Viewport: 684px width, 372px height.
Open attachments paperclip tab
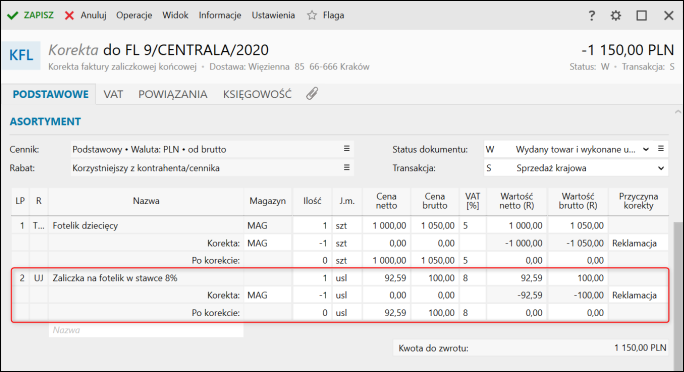point(312,94)
